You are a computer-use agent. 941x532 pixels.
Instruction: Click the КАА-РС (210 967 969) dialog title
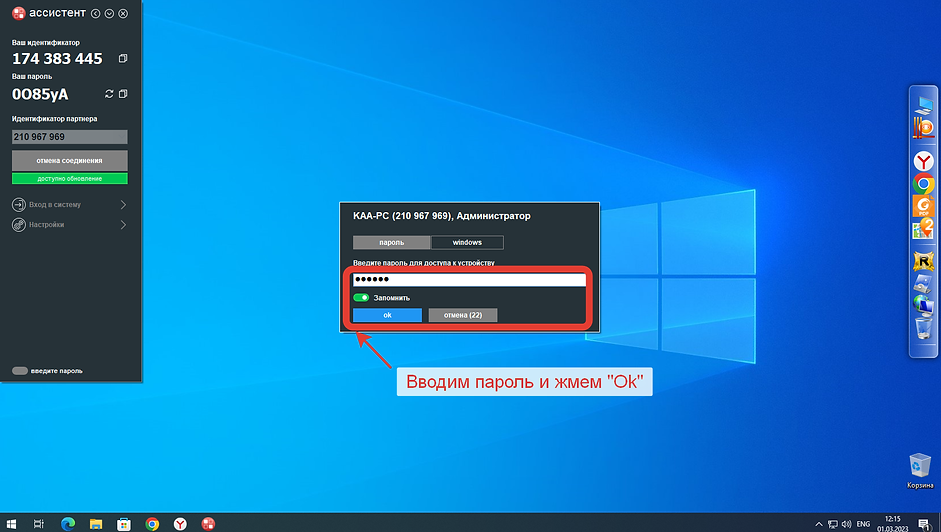[x=442, y=216]
